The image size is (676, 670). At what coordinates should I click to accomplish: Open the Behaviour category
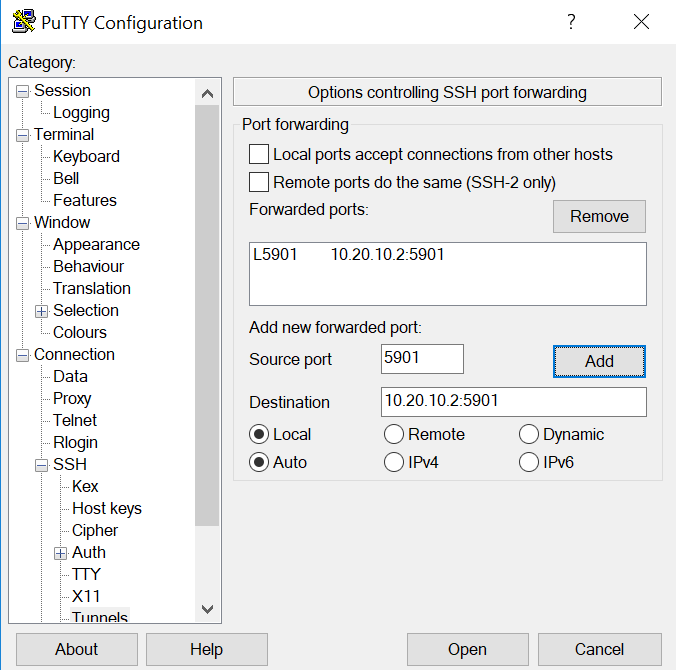click(88, 266)
